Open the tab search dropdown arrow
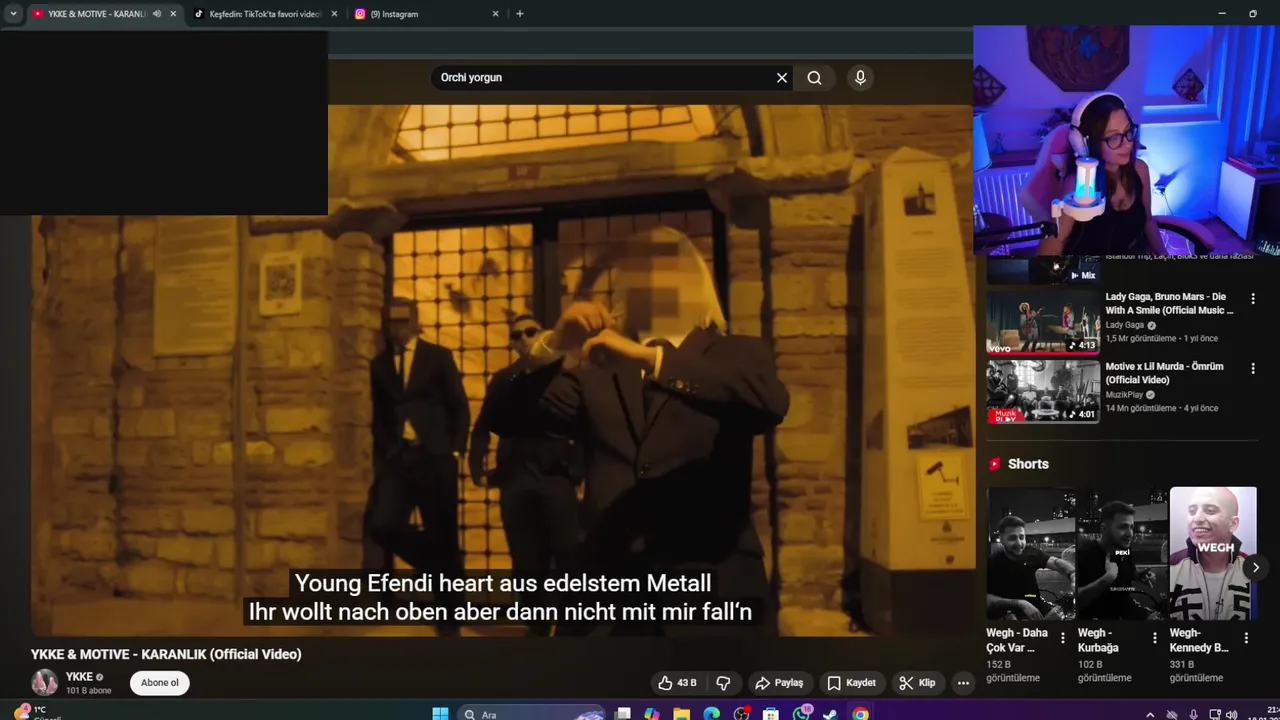The height and width of the screenshot is (720, 1280). pos(13,14)
